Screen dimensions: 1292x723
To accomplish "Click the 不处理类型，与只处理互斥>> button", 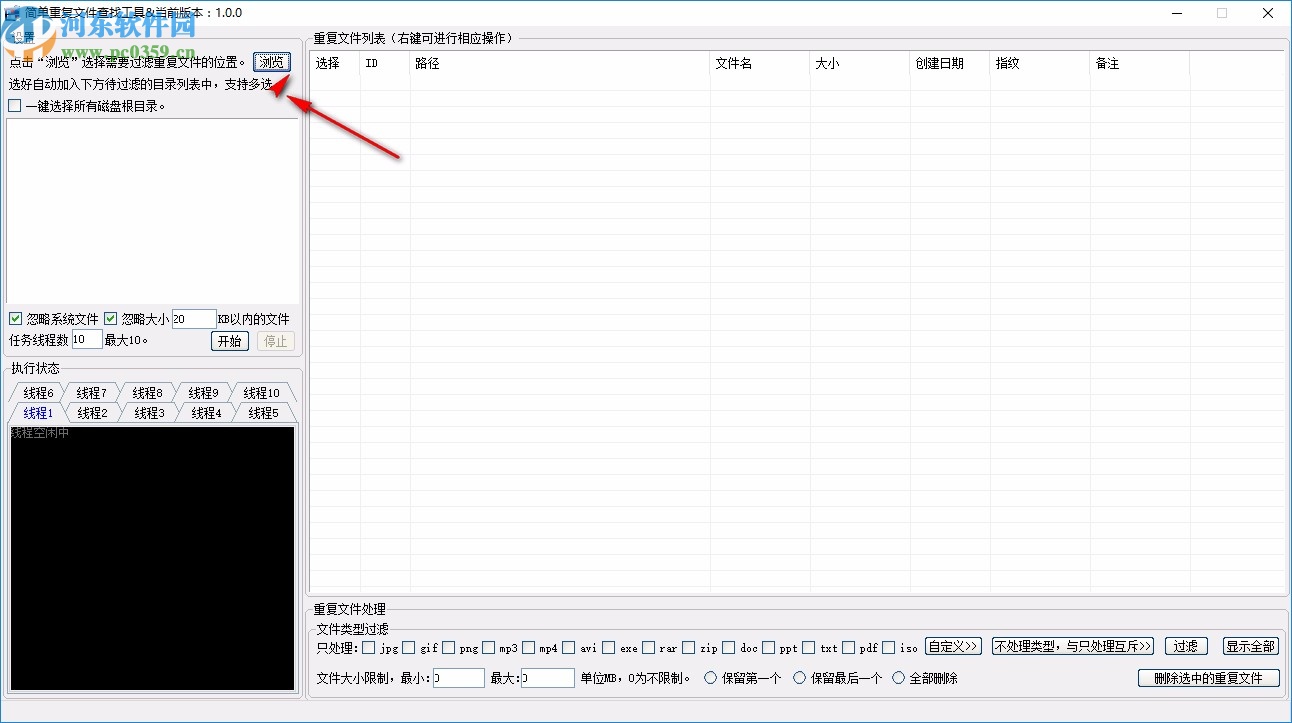I will [x=1072, y=646].
